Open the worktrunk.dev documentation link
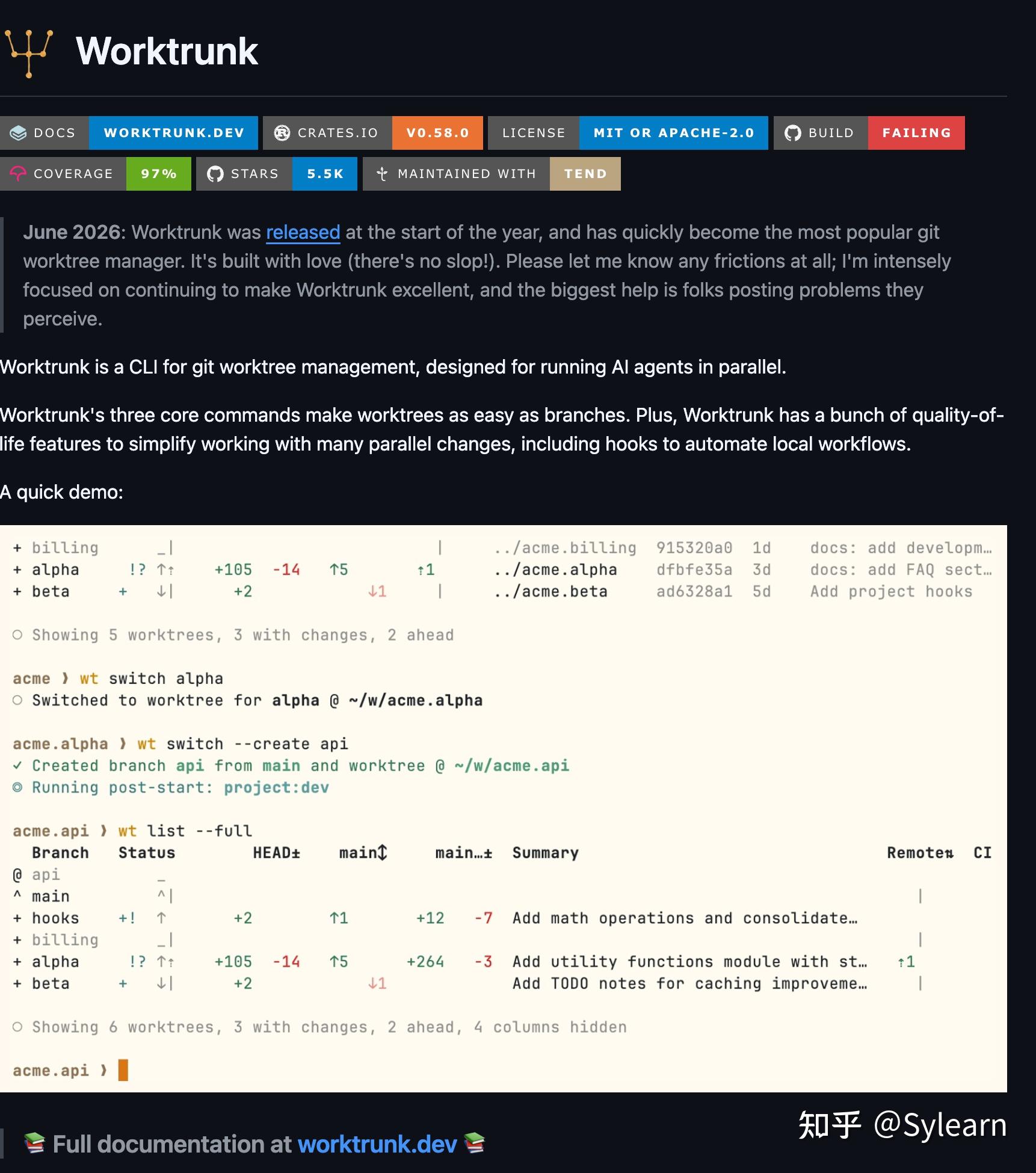This screenshot has width=1036, height=1173. click(377, 1144)
